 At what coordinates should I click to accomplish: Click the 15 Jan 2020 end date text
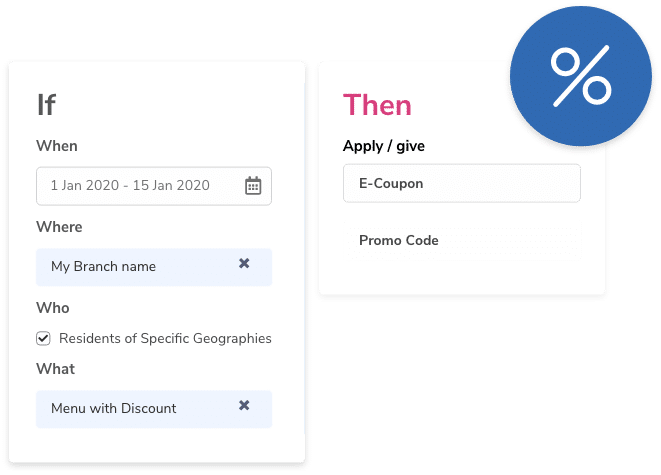click(x=176, y=185)
